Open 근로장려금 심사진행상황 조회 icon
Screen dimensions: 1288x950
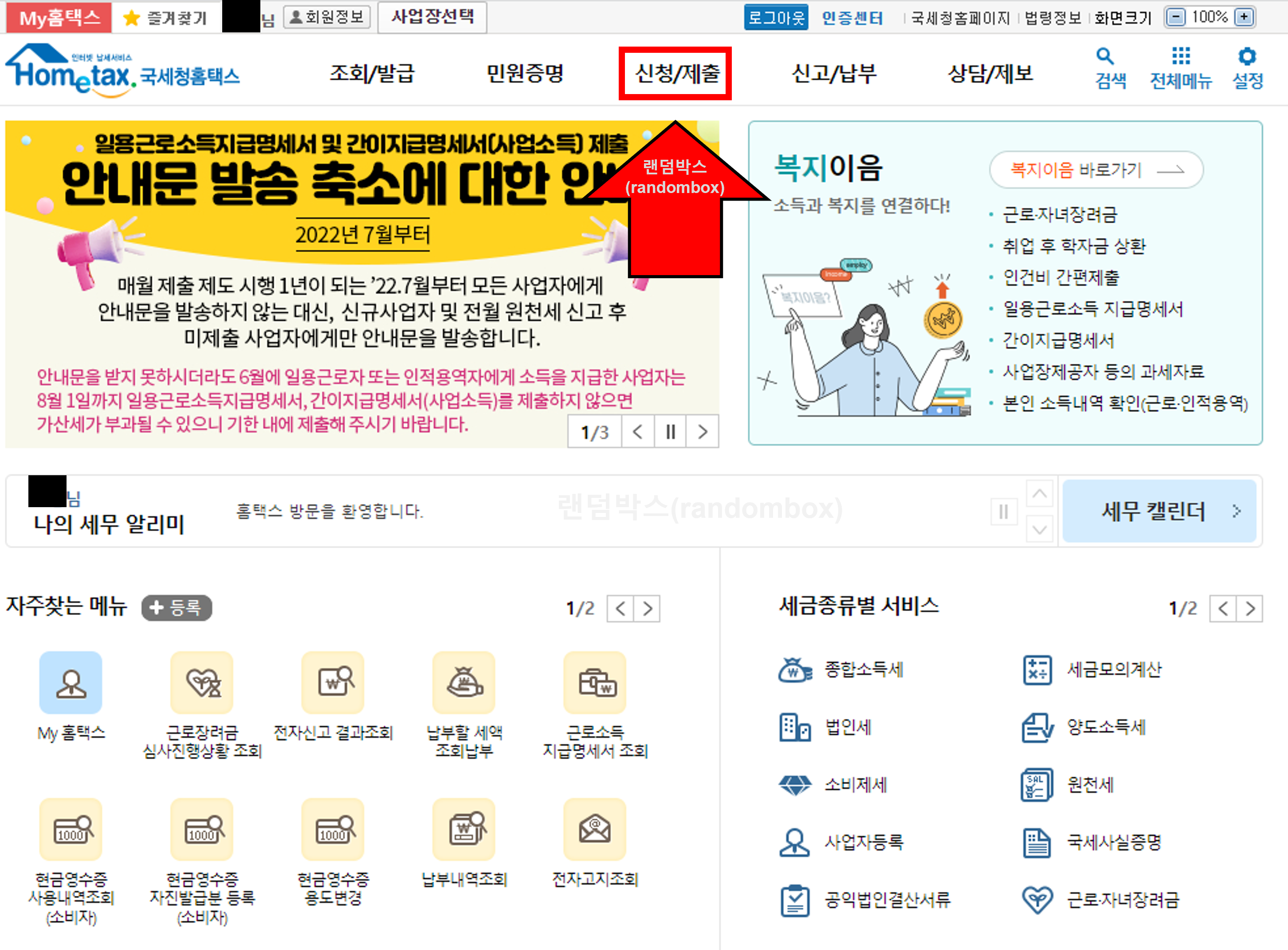click(x=202, y=683)
